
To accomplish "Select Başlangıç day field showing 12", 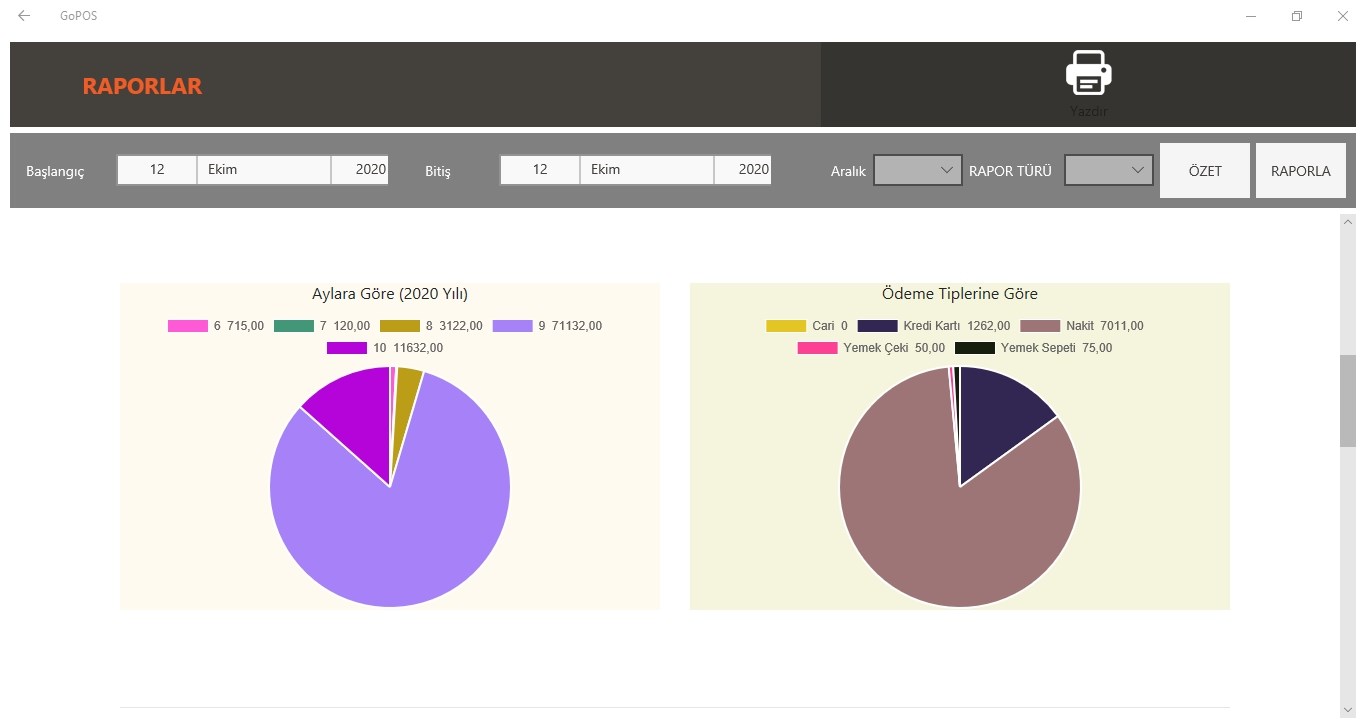I will 157,170.
